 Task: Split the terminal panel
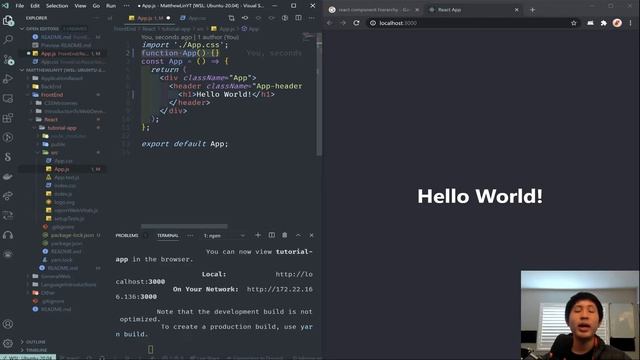tap(271, 235)
